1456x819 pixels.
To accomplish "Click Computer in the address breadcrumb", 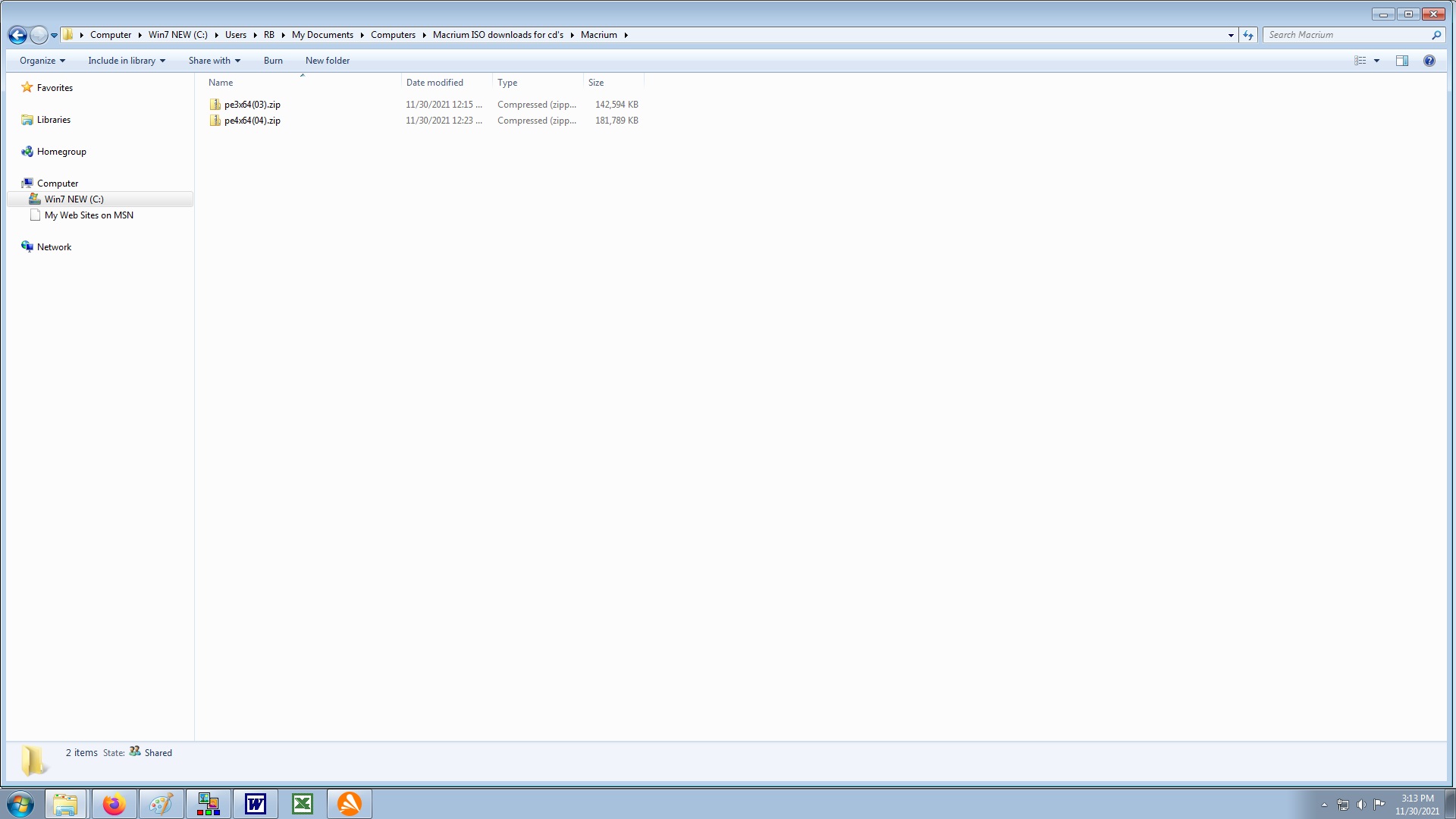I will tap(111, 35).
